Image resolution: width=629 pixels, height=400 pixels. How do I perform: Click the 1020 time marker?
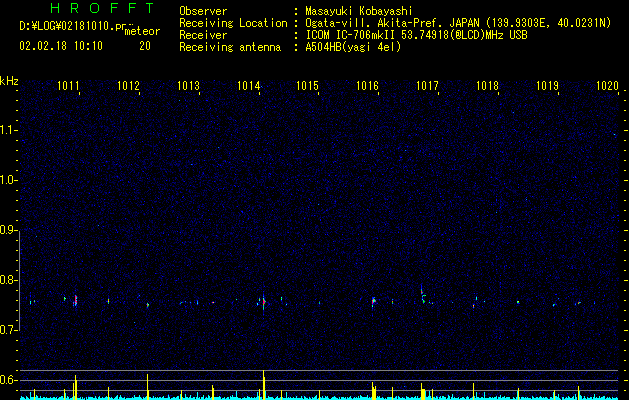click(x=607, y=85)
